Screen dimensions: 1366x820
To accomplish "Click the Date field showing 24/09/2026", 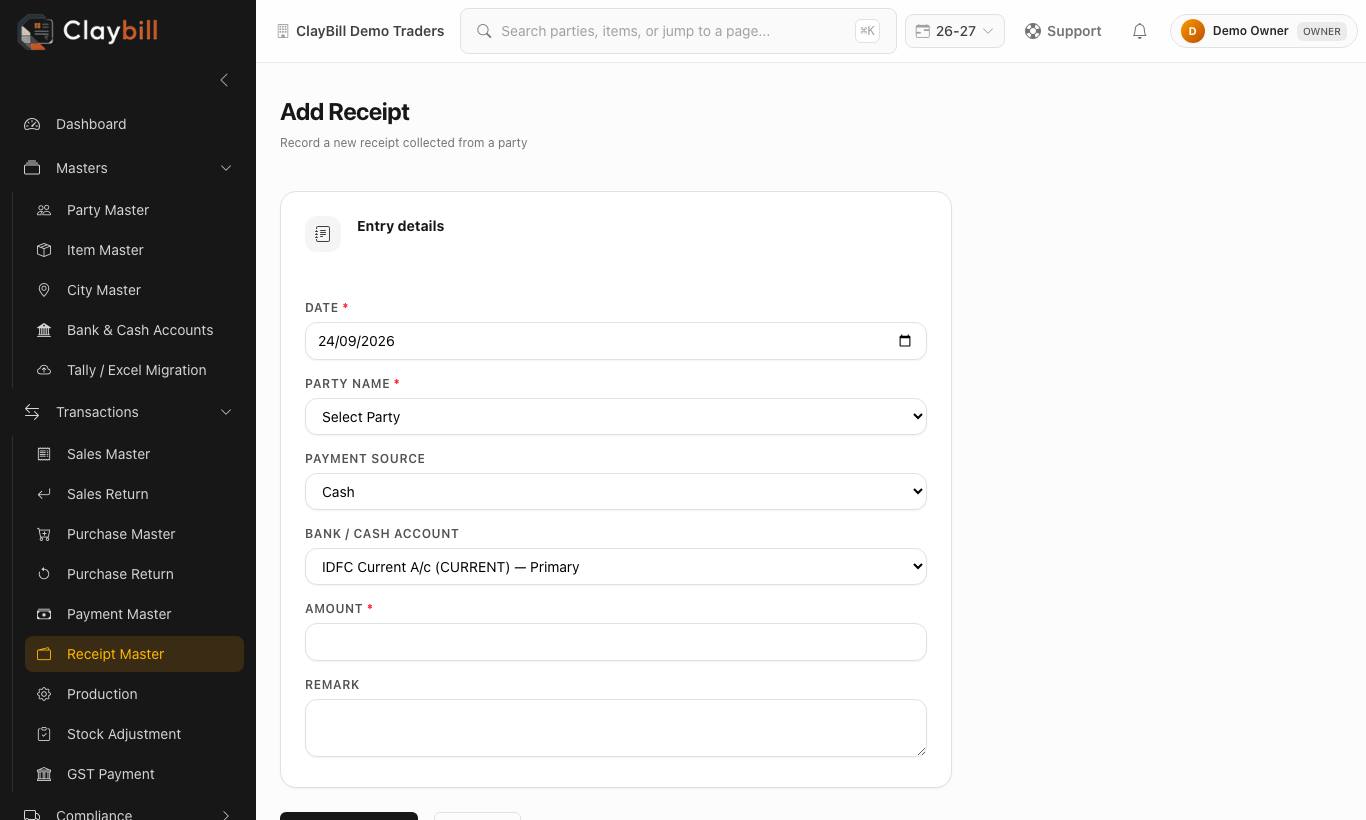I will tap(616, 341).
